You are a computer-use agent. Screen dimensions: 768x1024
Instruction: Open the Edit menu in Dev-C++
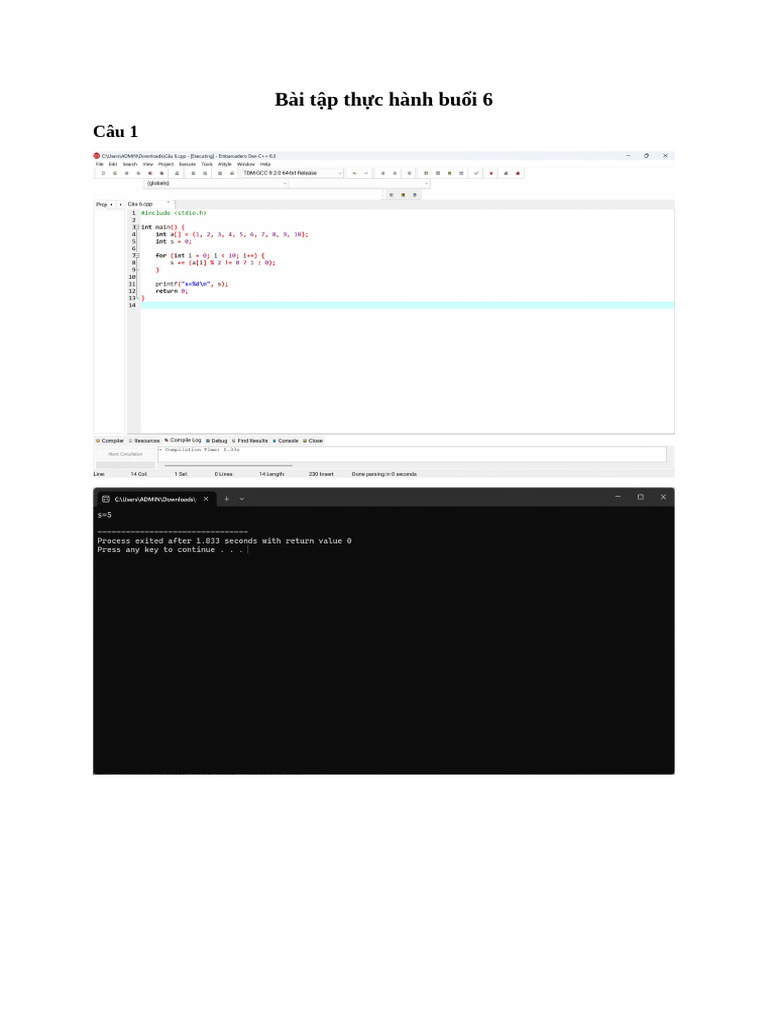click(x=113, y=164)
